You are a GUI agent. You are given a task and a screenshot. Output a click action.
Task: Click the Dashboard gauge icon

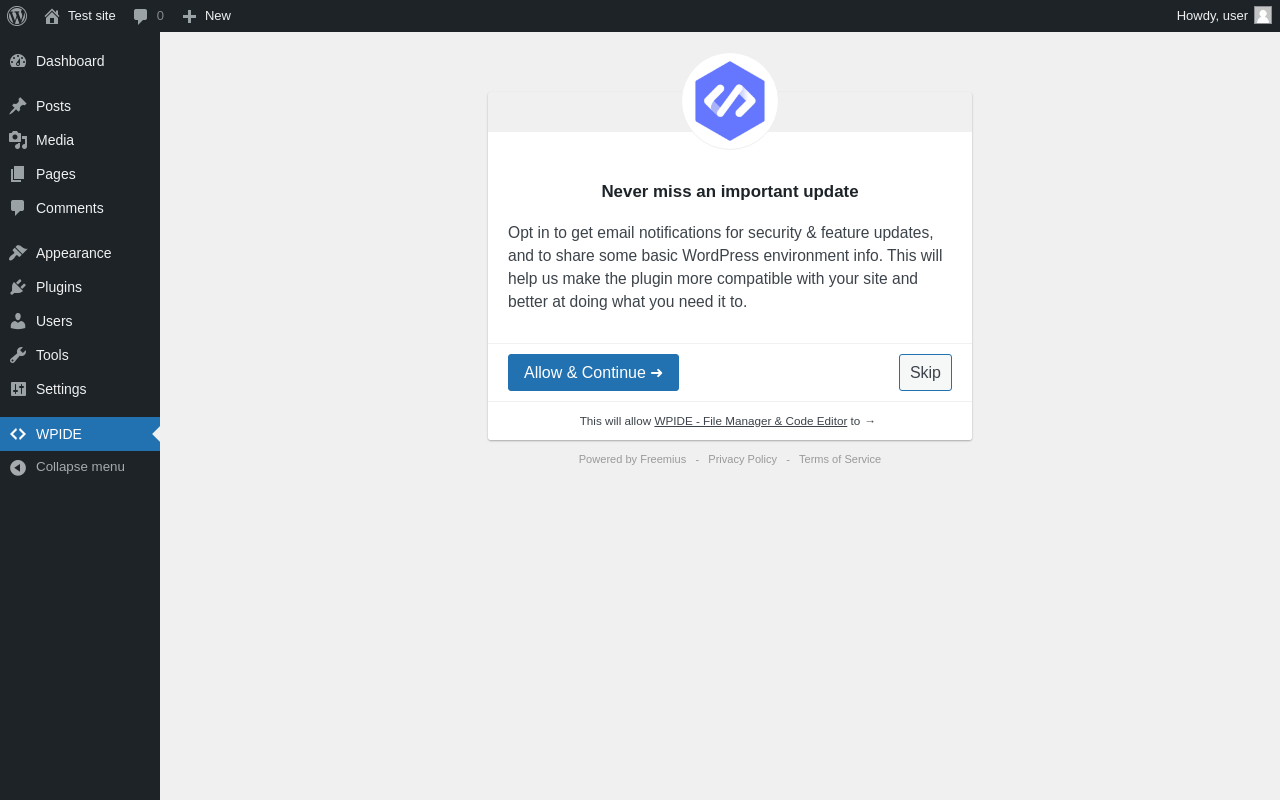pyautogui.click(x=18, y=61)
